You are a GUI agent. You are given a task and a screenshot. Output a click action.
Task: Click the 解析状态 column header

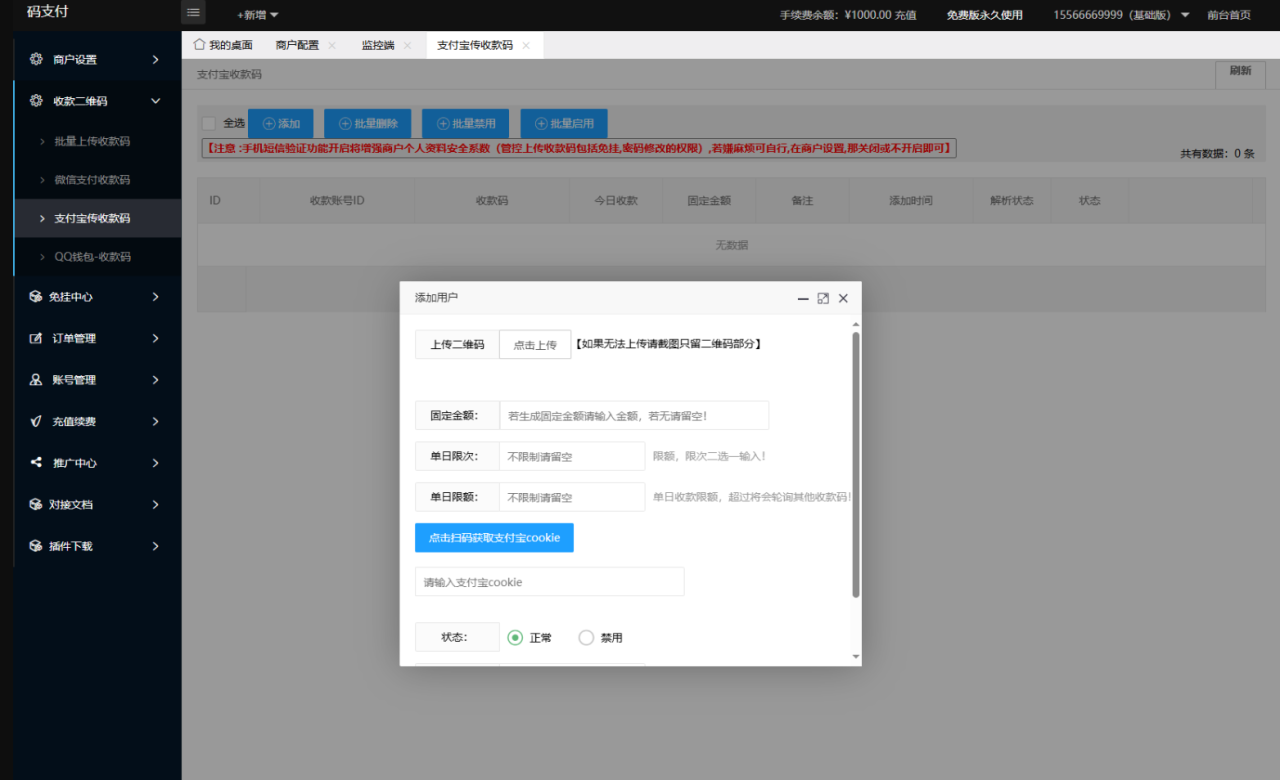click(1012, 201)
